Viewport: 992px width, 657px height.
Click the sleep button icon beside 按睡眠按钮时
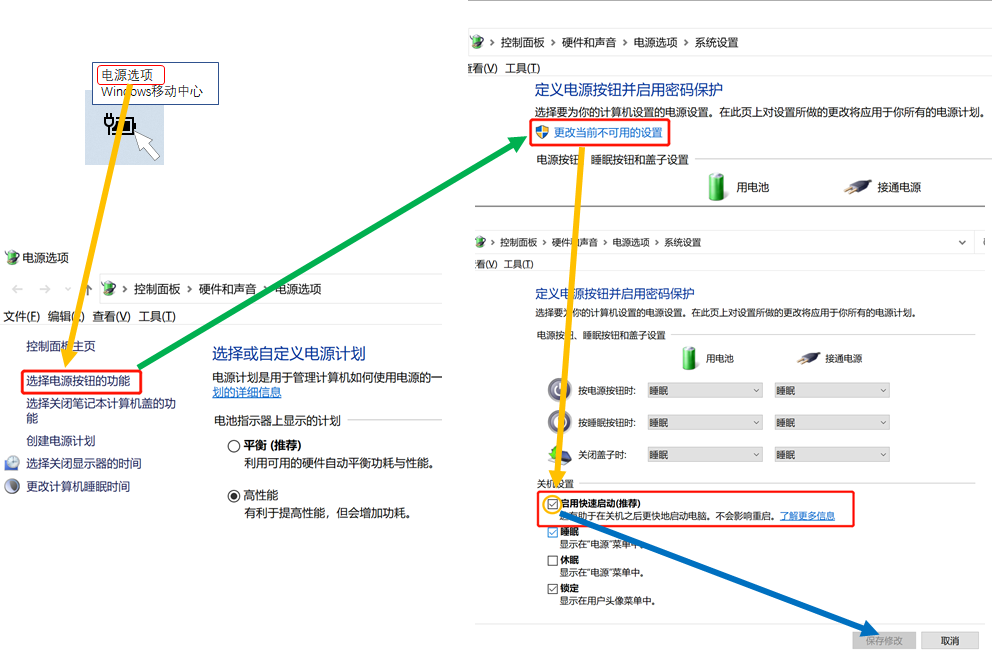pyautogui.click(x=559, y=422)
